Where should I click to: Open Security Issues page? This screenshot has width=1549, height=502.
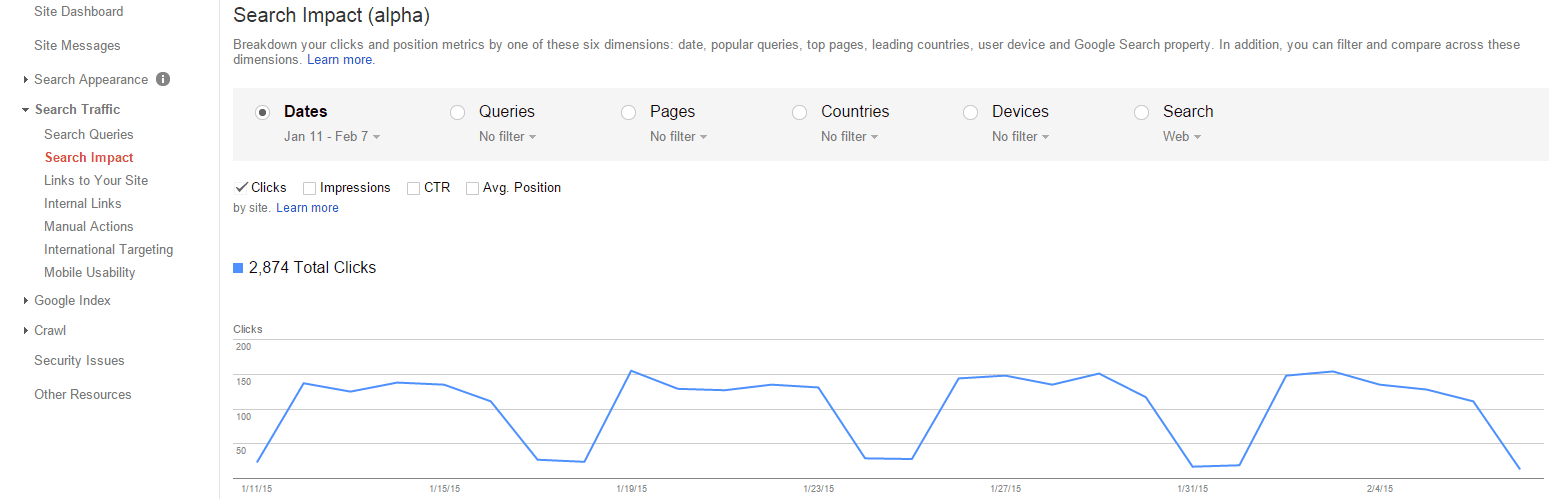79,361
